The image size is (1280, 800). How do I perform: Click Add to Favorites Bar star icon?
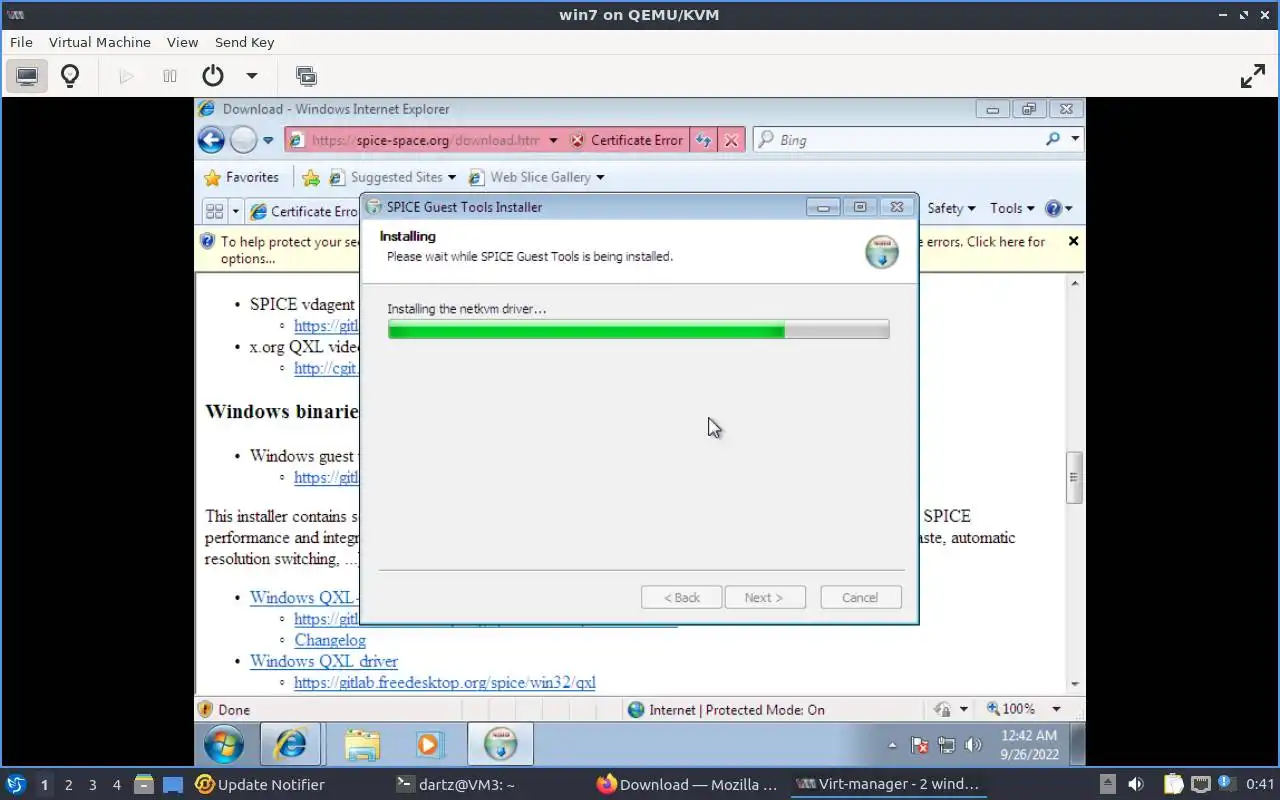coord(311,177)
